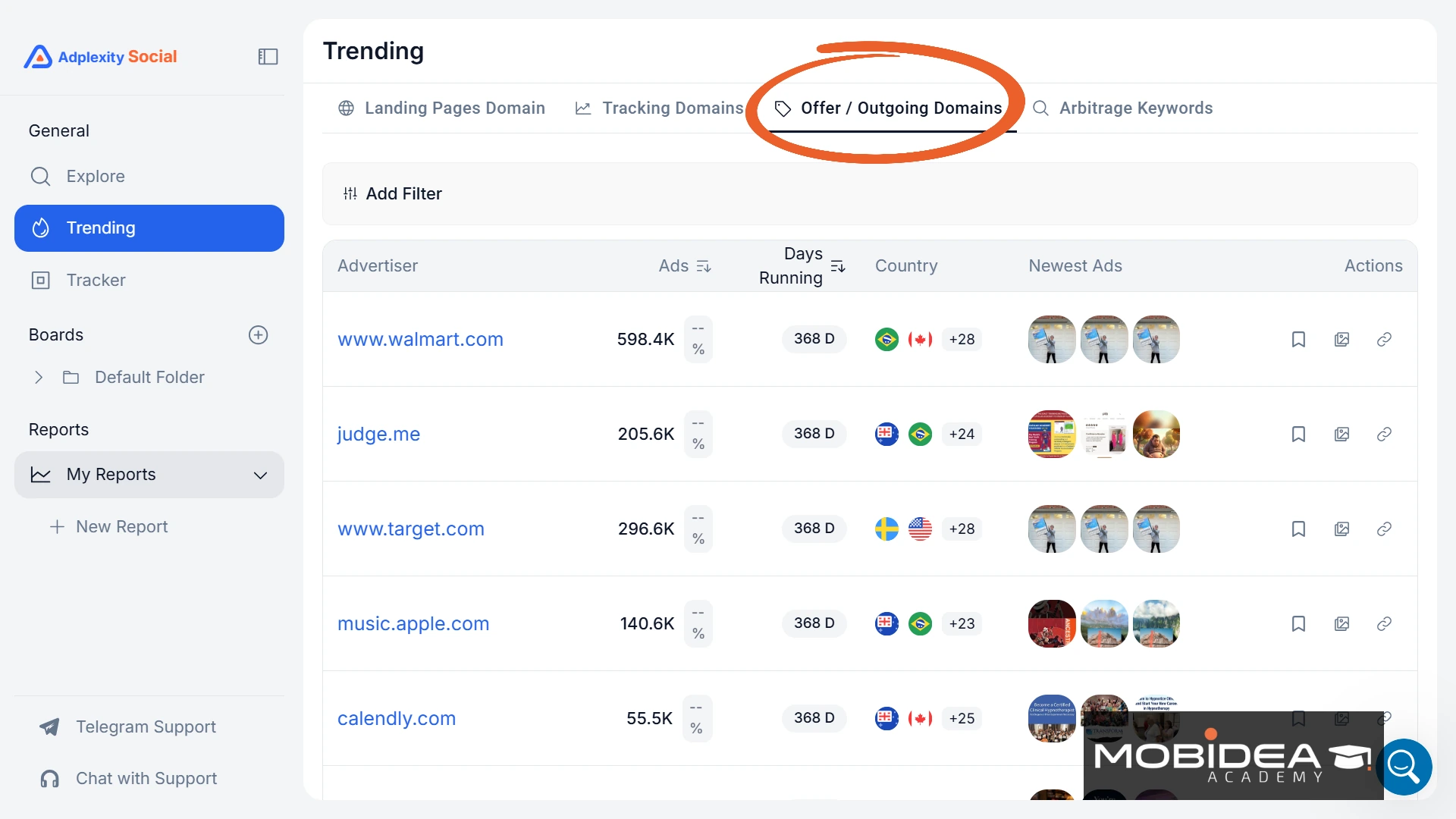Image resolution: width=1456 pixels, height=819 pixels.
Task: Click 368 D badge for judge.me
Action: [814, 434]
